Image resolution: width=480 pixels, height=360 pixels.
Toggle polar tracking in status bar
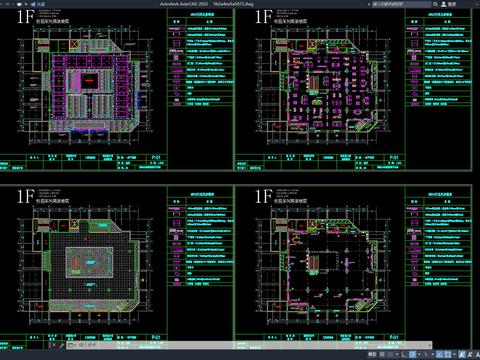(x=413, y=354)
